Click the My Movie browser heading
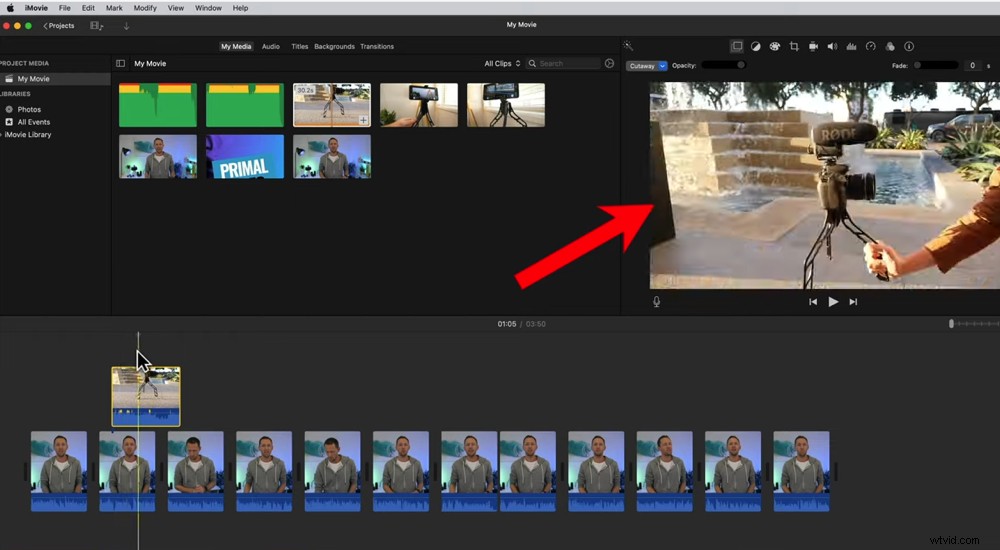The width and height of the screenshot is (1000, 550). 150,63
